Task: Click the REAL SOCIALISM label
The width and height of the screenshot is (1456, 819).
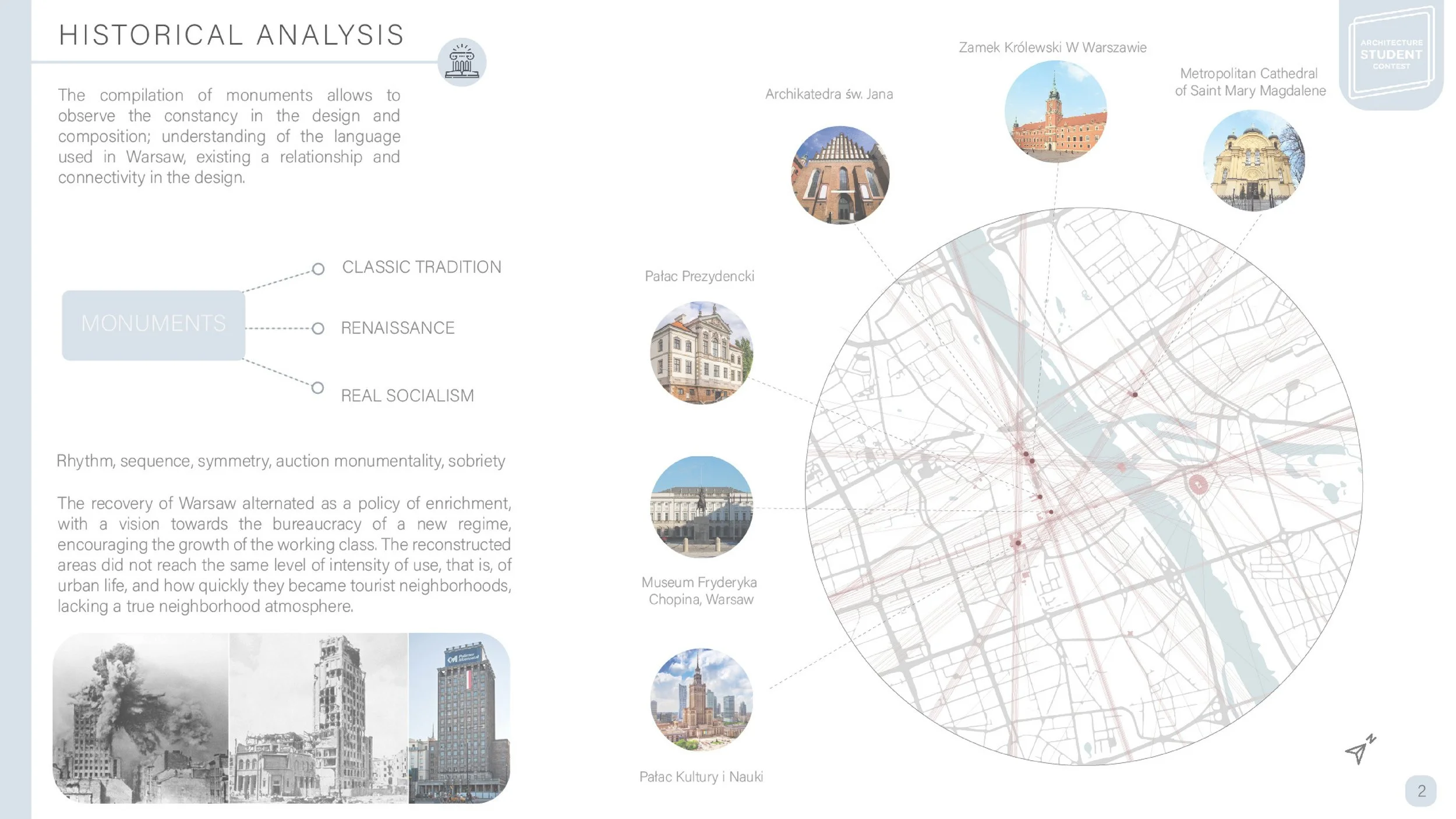Action: pyautogui.click(x=407, y=396)
